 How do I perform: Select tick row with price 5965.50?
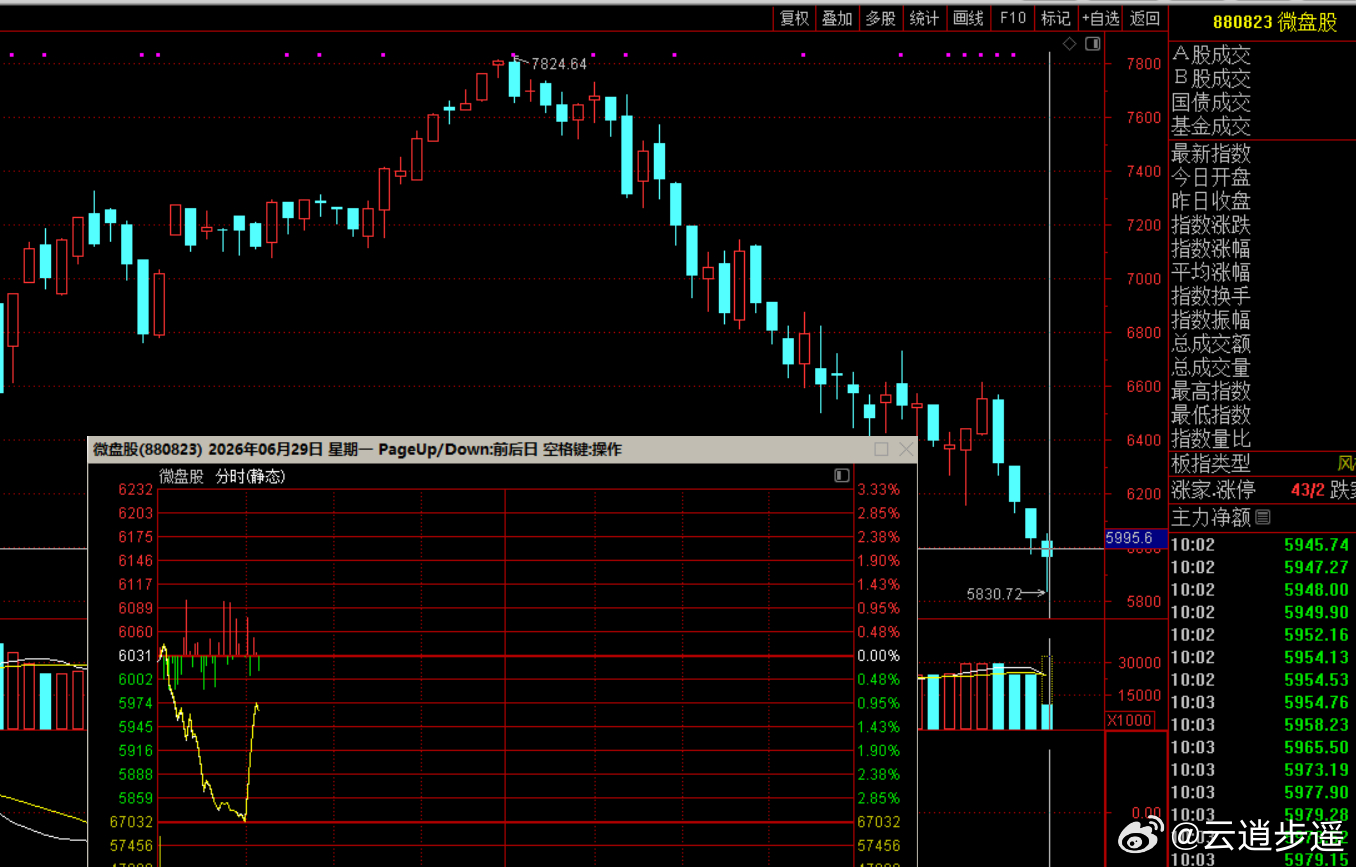pos(1262,747)
